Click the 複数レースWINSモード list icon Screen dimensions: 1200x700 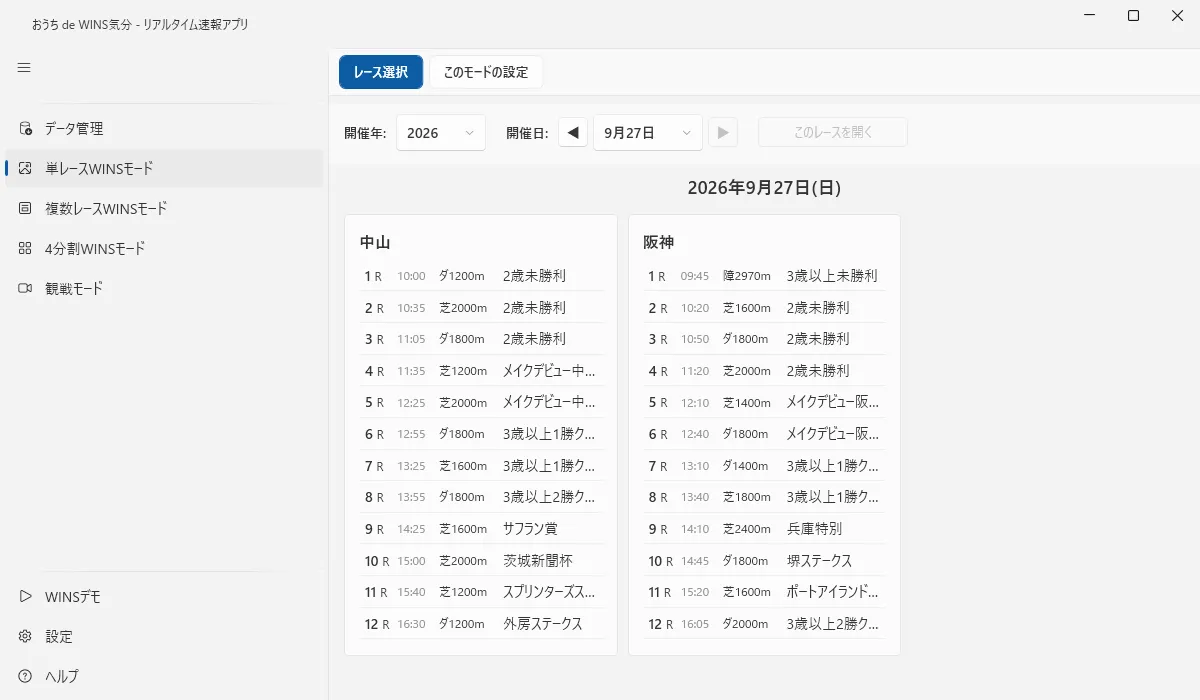coord(25,209)
